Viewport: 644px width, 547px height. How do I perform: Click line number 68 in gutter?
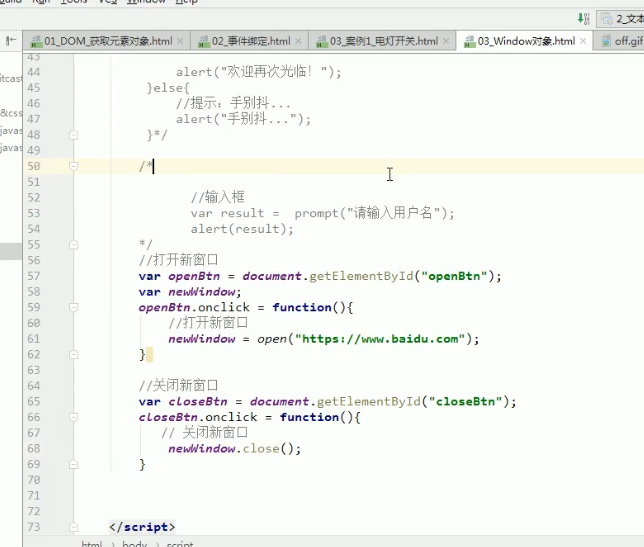click(x=34, y=448)
